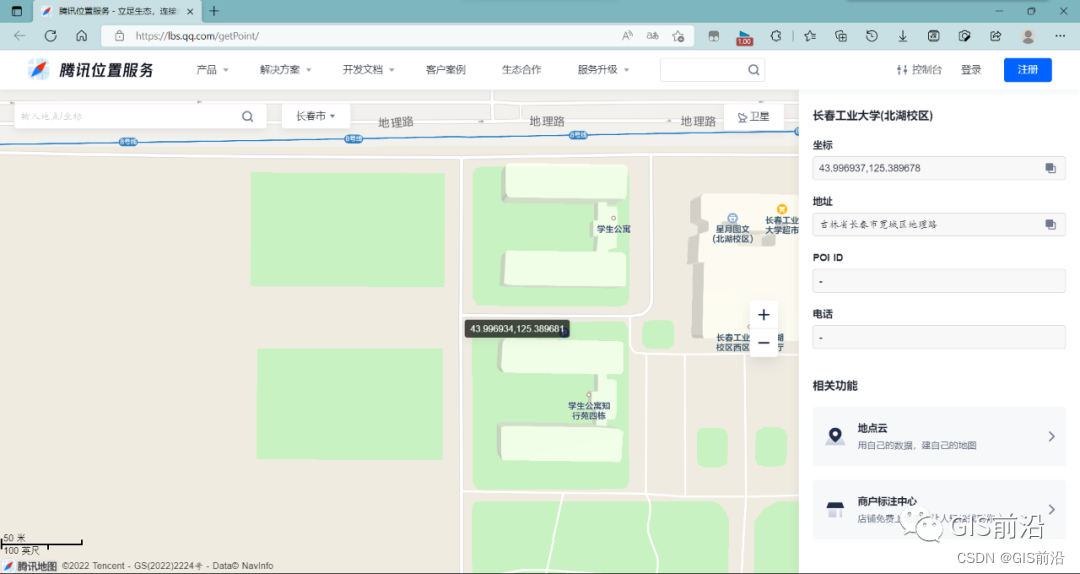The width and height of the screenshot is (1080, 574).
Task: Open 地点云 card chevron
Action: 1052,436
